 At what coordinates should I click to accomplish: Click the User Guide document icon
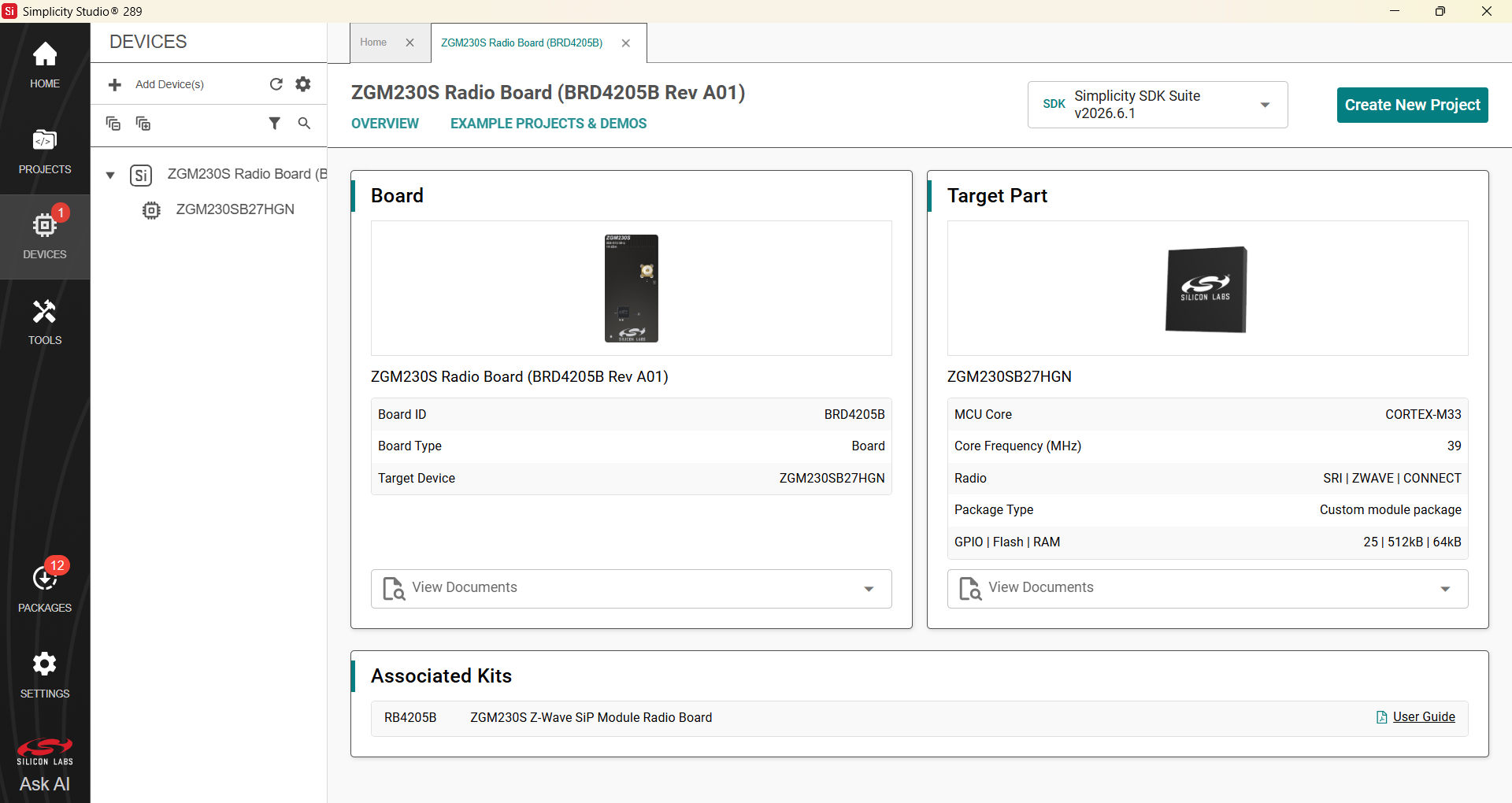[x=1382, y=717]
